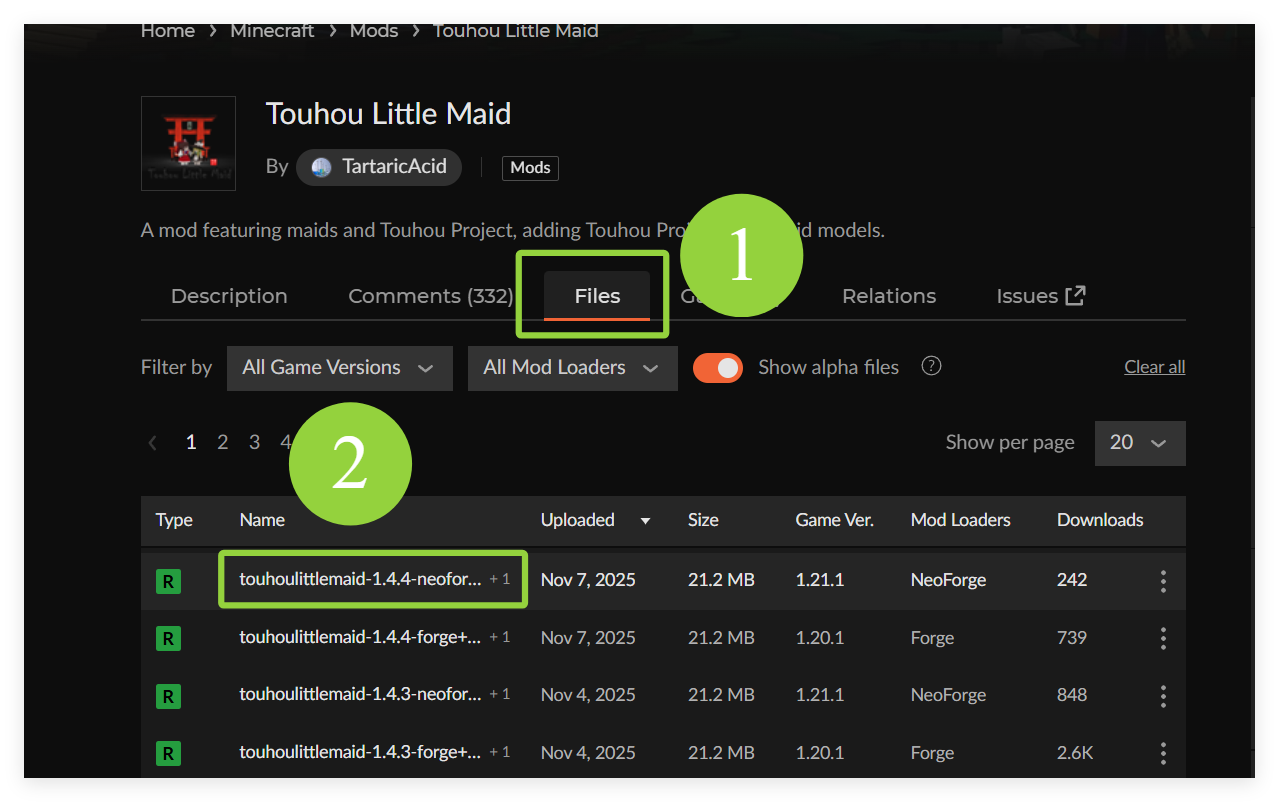Select the Files tab
The height and width of the screenshot is (802, 1279).
(x=597, y=296)
